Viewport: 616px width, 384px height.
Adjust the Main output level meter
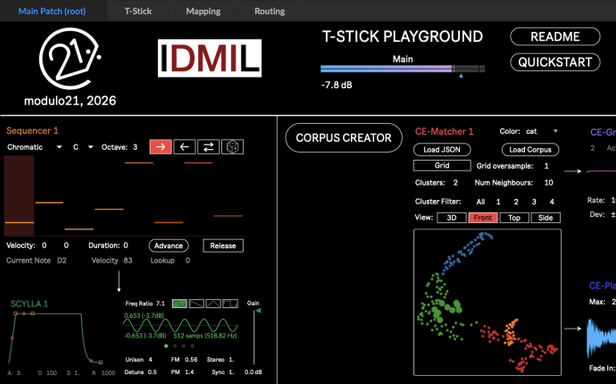pos(403,69)
